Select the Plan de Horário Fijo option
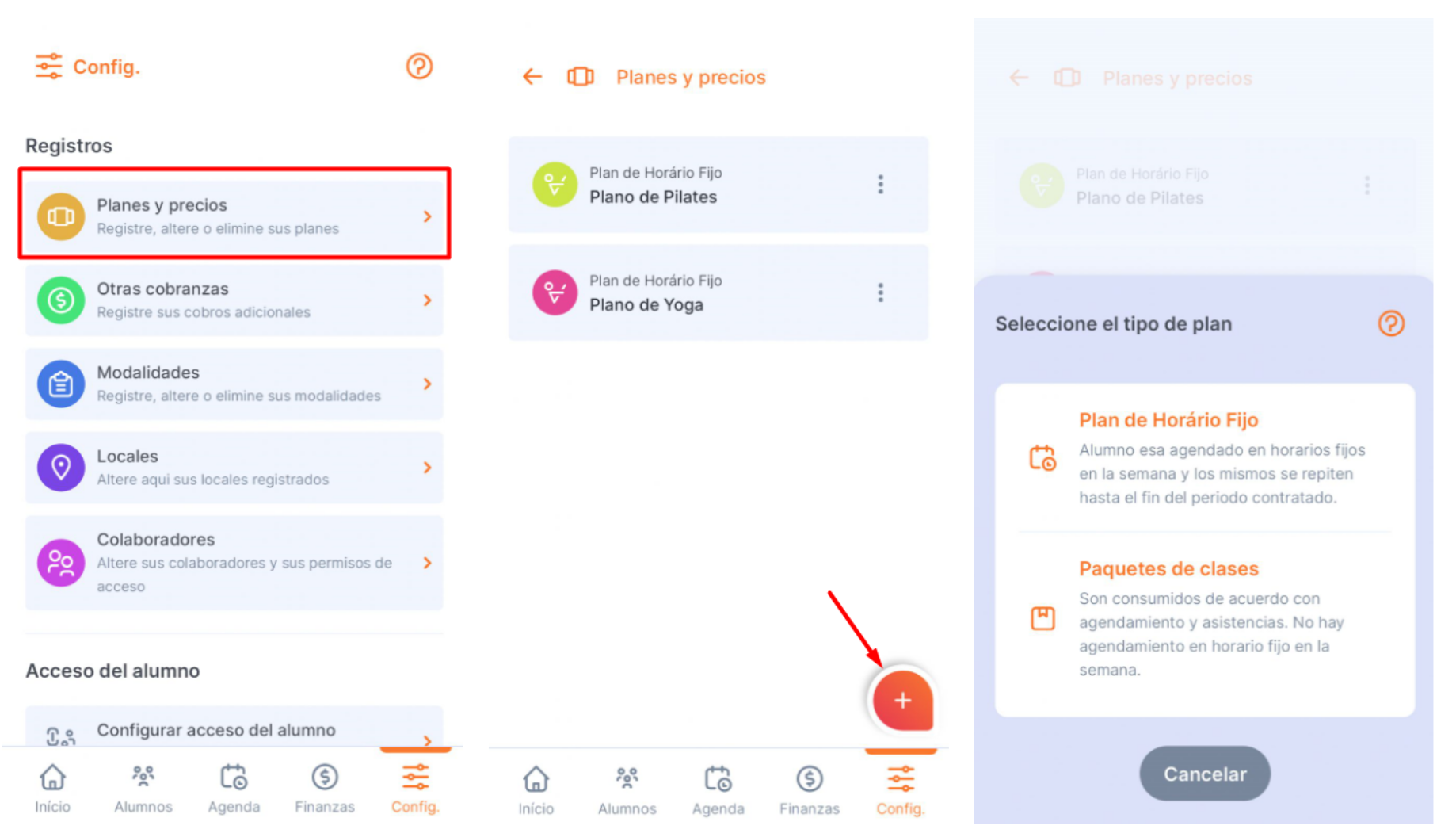This screenshot has height=837, width=1456. pos(1205,458)
